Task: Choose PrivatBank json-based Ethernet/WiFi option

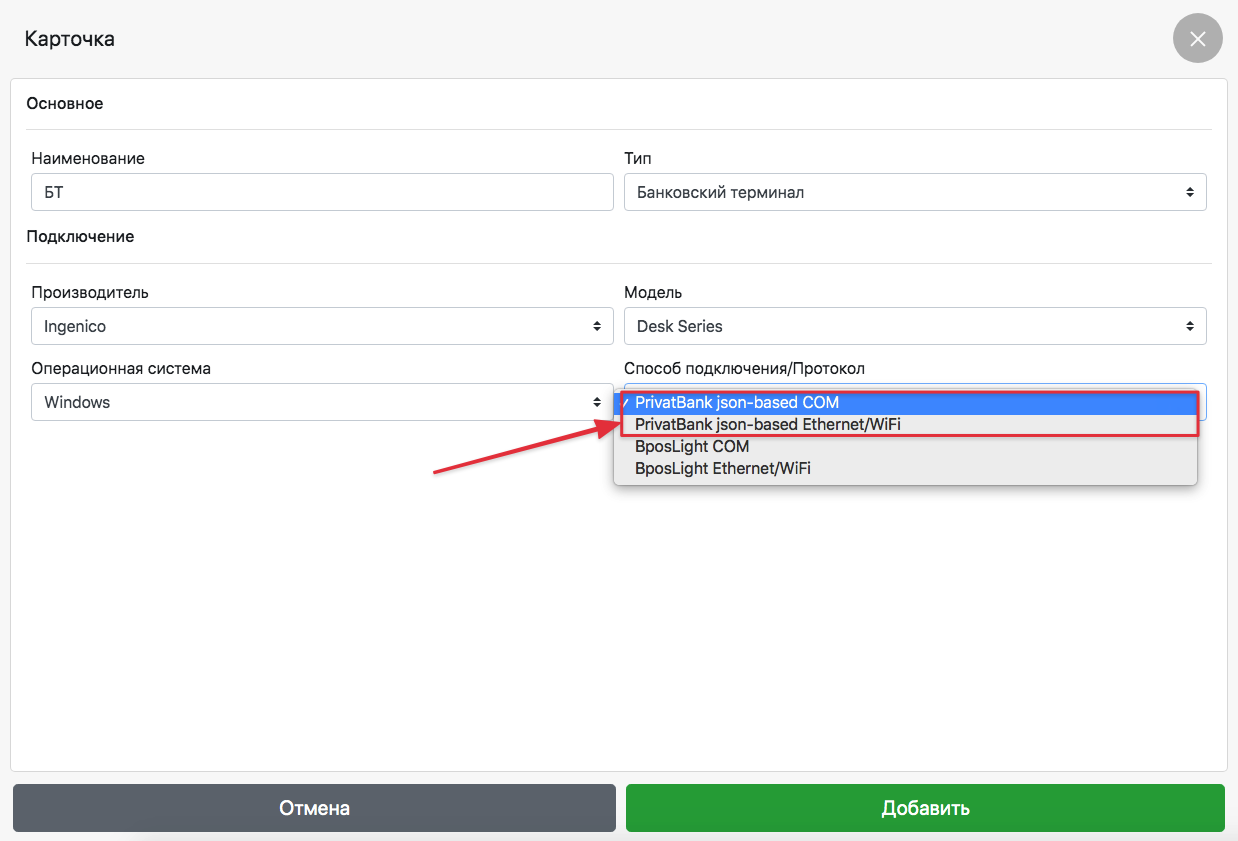Action: (767, 425)
